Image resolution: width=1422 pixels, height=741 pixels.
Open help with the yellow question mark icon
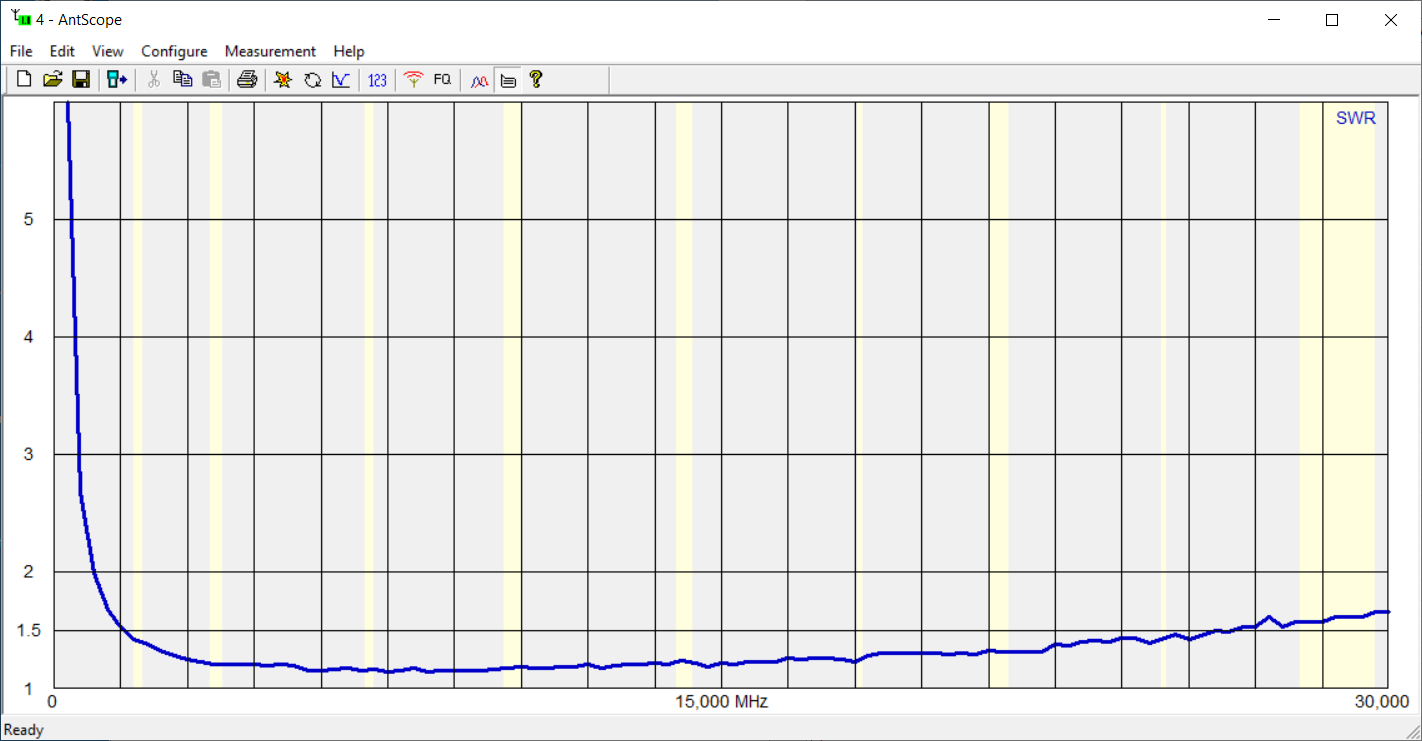pos(536,80)
